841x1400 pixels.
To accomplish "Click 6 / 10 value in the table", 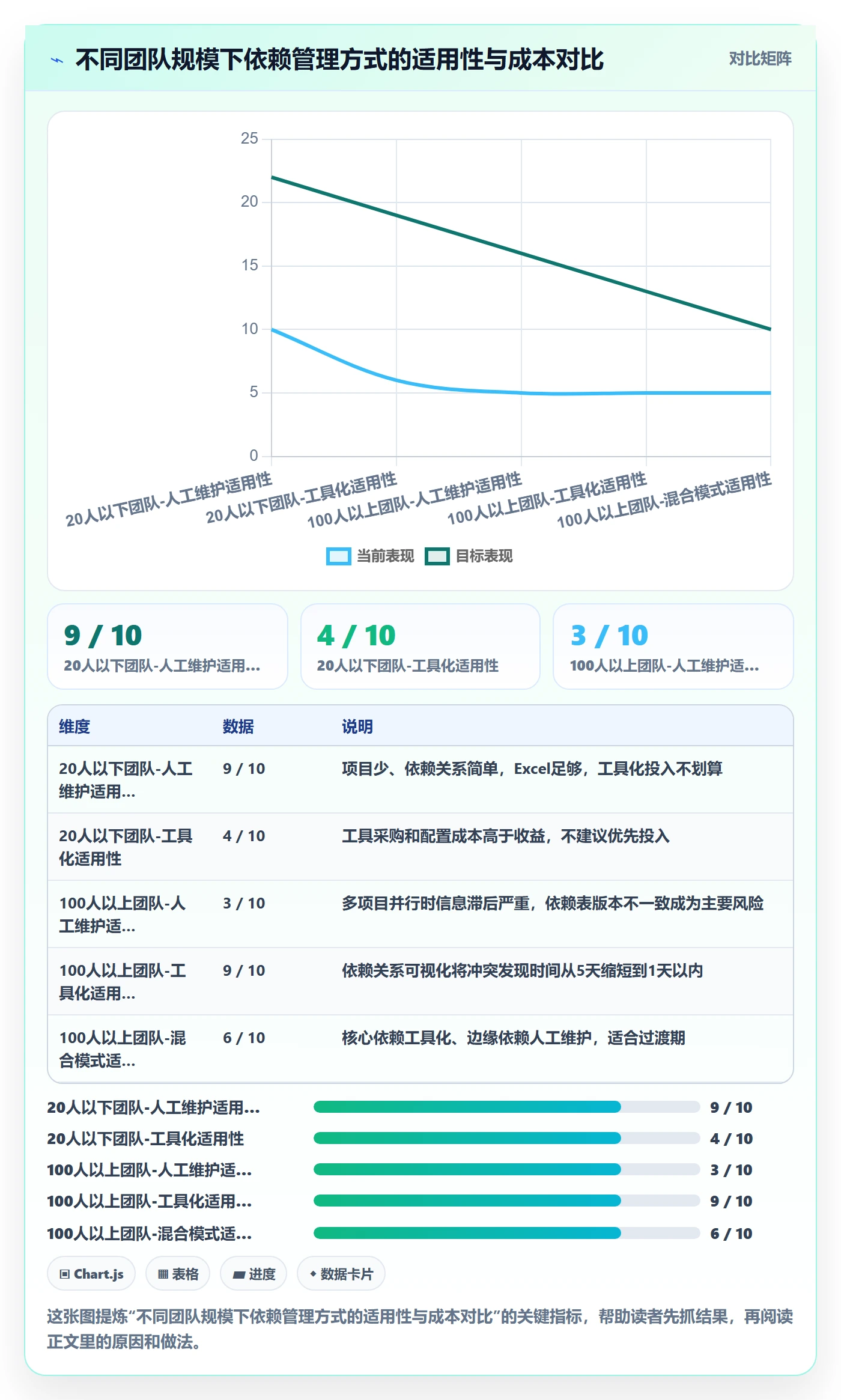I will [x=244, y=1038].
